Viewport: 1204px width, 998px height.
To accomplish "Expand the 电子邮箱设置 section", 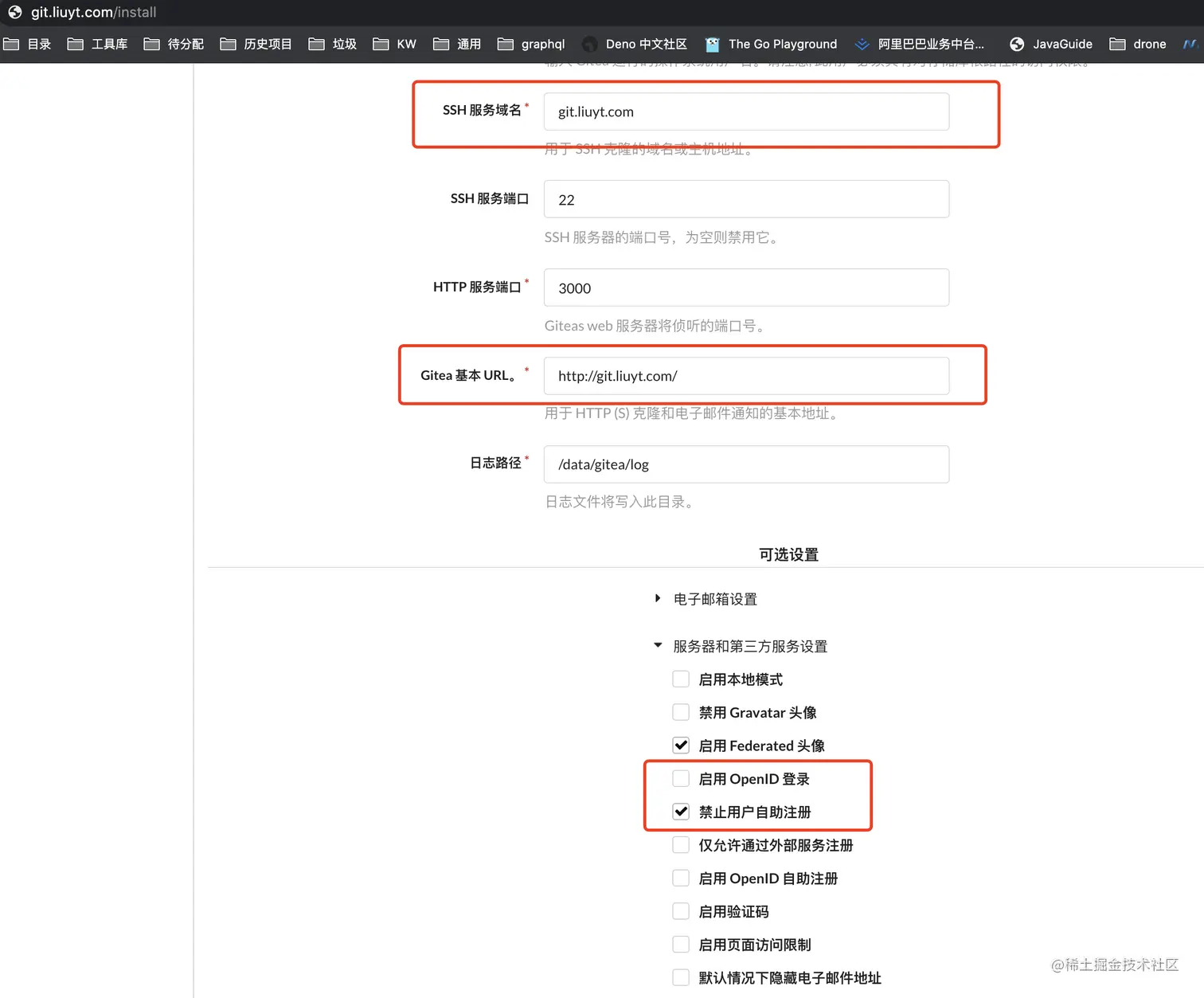I will point(706,599).
